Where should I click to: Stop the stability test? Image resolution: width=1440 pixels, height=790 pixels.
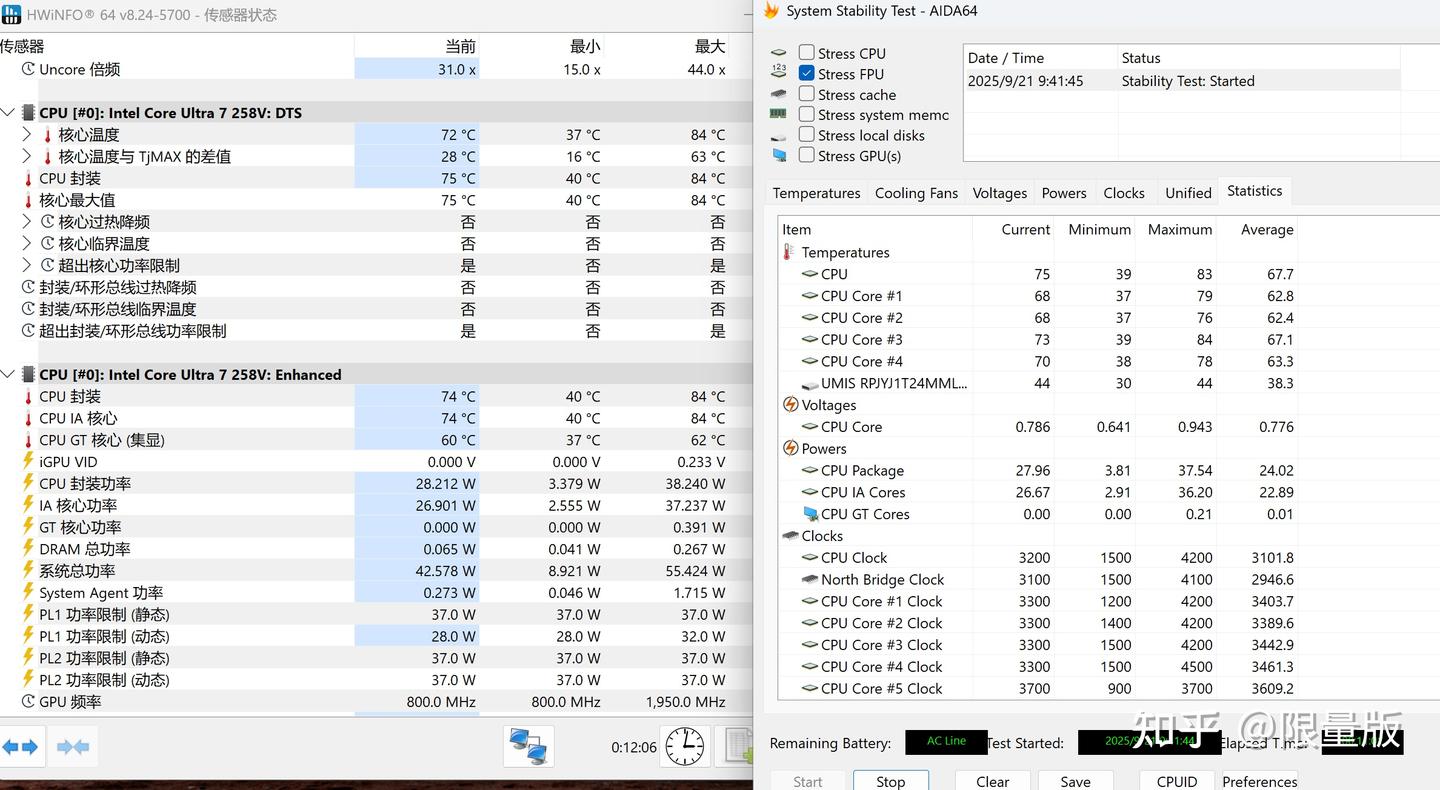(x=890, y=781)
